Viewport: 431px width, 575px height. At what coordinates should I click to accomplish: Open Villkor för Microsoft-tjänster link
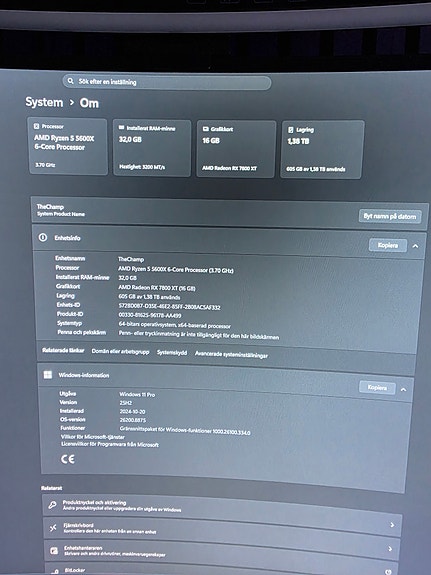93,437
